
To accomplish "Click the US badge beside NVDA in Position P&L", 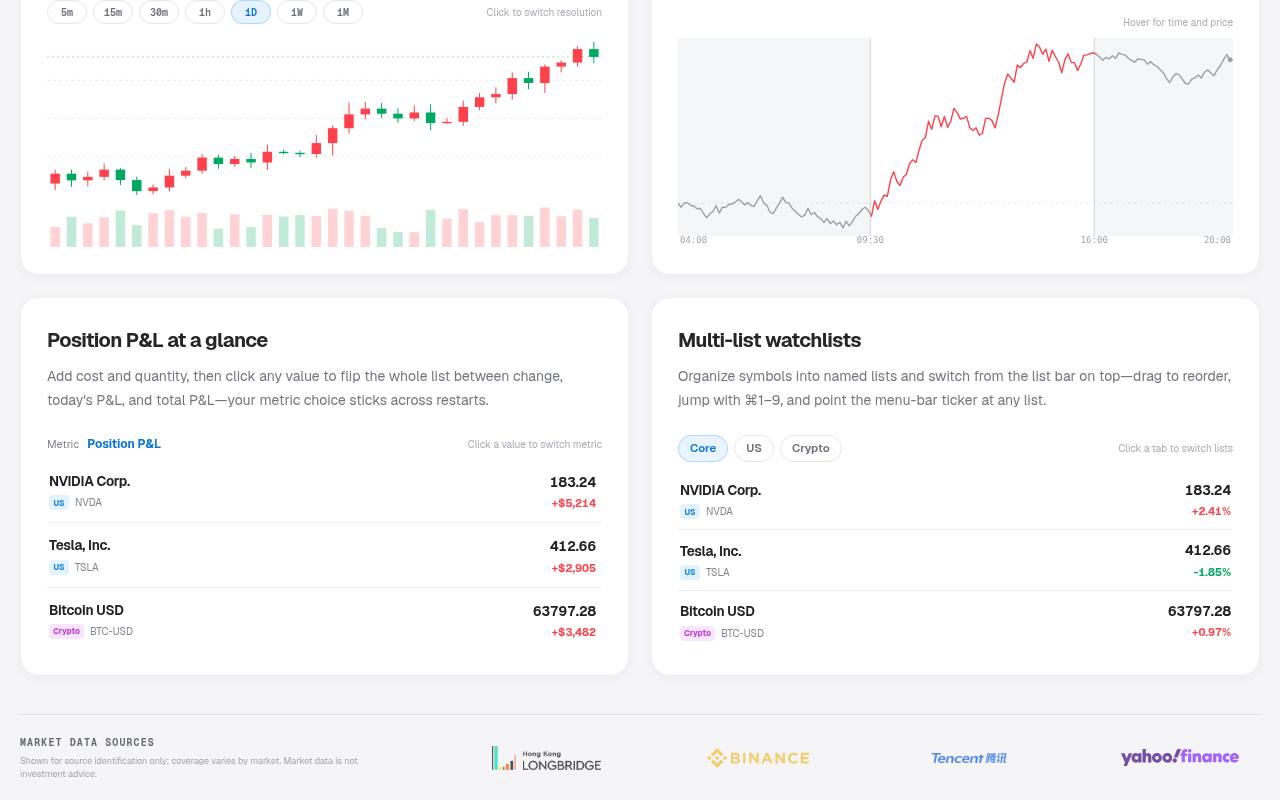I will coord(59,503).
